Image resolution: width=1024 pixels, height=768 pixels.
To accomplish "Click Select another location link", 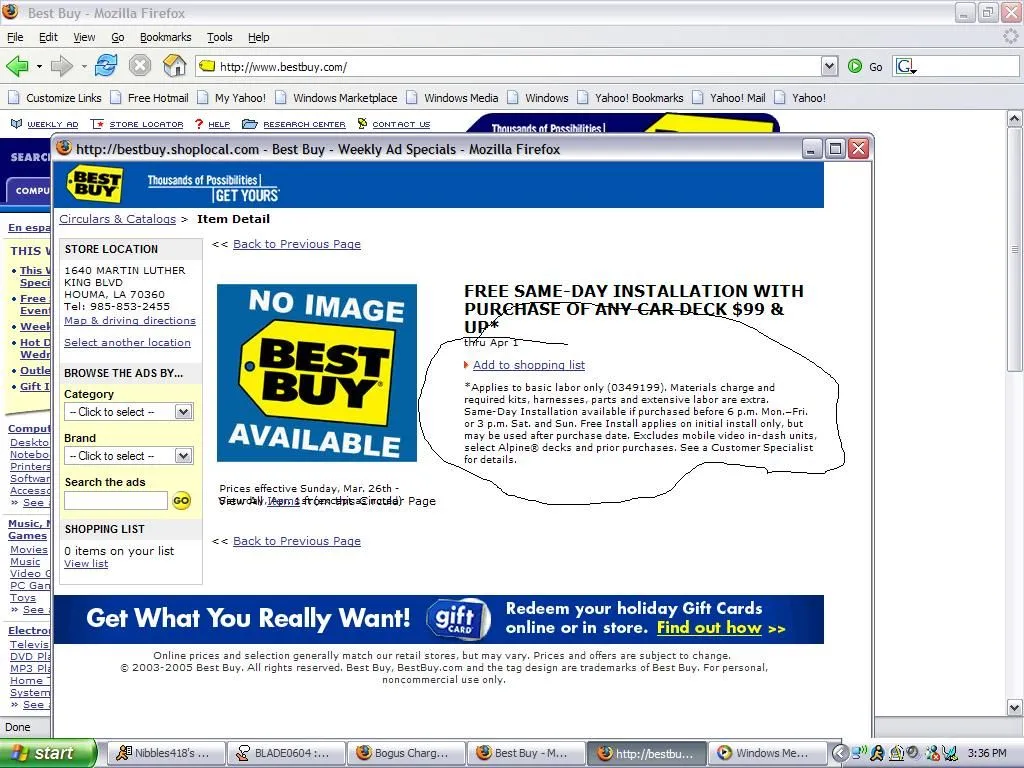I will click(127, 342).
